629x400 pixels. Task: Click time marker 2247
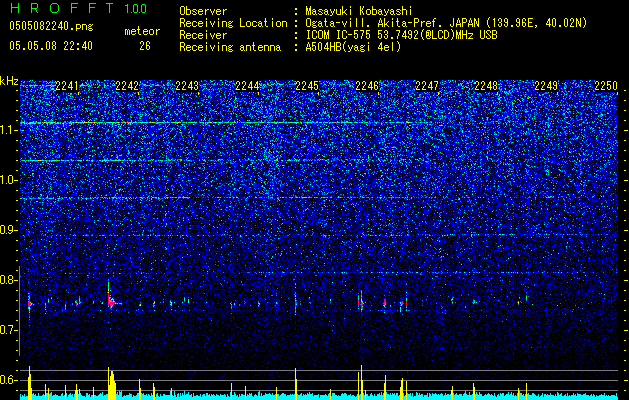click(x=427, y=86)
